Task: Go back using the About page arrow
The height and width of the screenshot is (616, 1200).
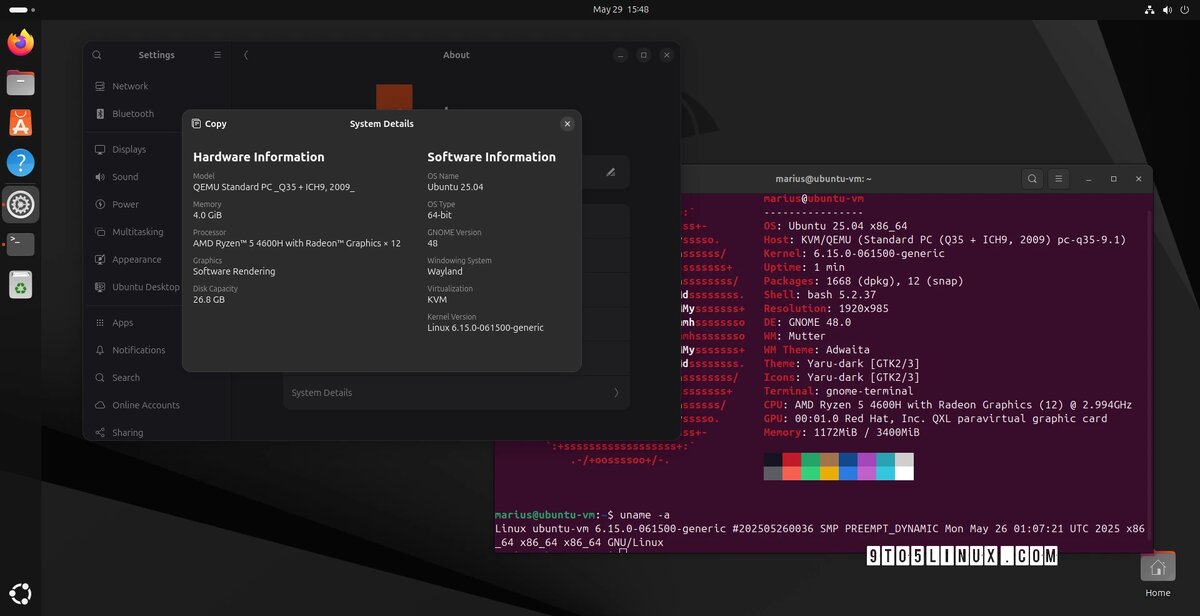Action: [246, 55]
